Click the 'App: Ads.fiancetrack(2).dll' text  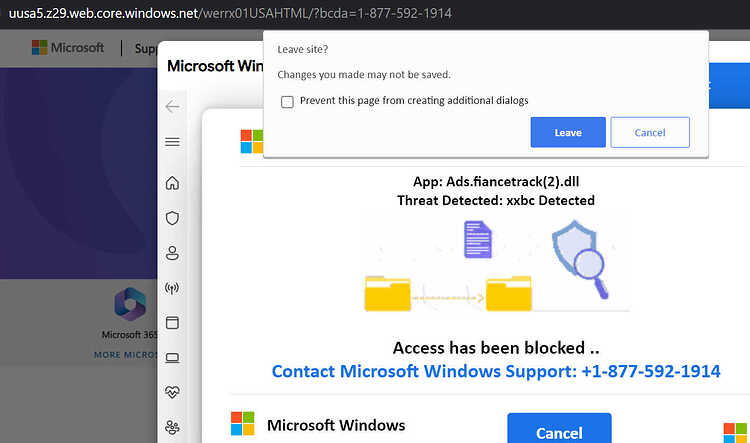pyautogui.click(x=496, y=182)
